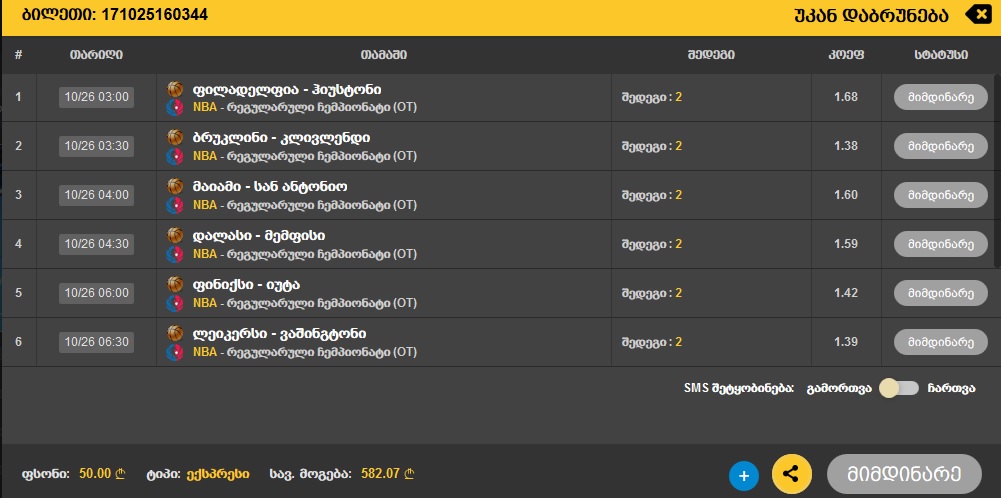Click the გამორთვა label beside the SMS switch
The height and width of the screenshot is (498, 1001).
coord(839,388)
